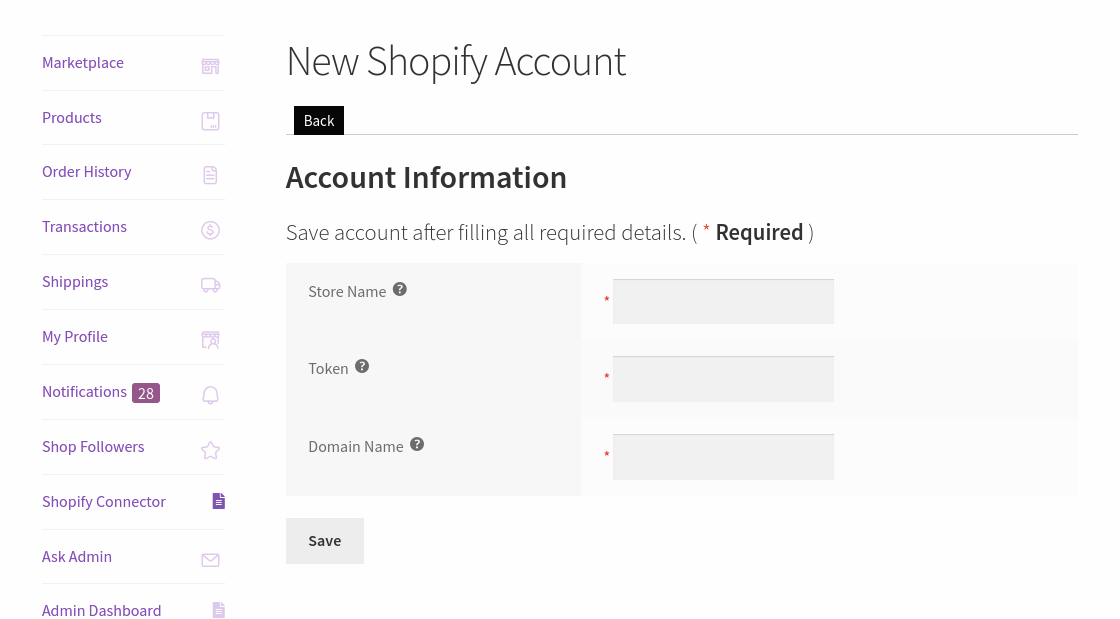Click the Marketplace storefront icon
The width and height of the screenshot is (1120, 619).
tap(210, 65)
